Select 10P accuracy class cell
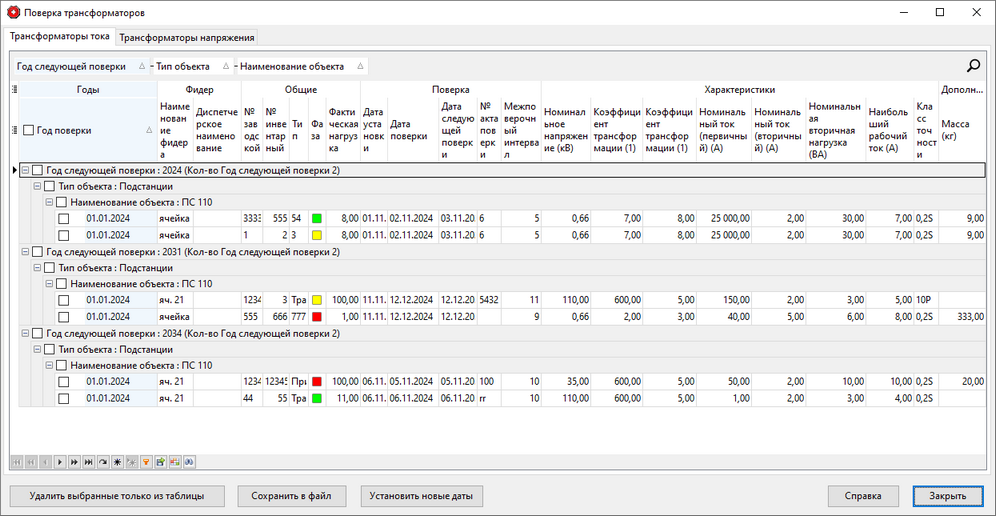This screenshot has width=996, height=516. (925, 300)
